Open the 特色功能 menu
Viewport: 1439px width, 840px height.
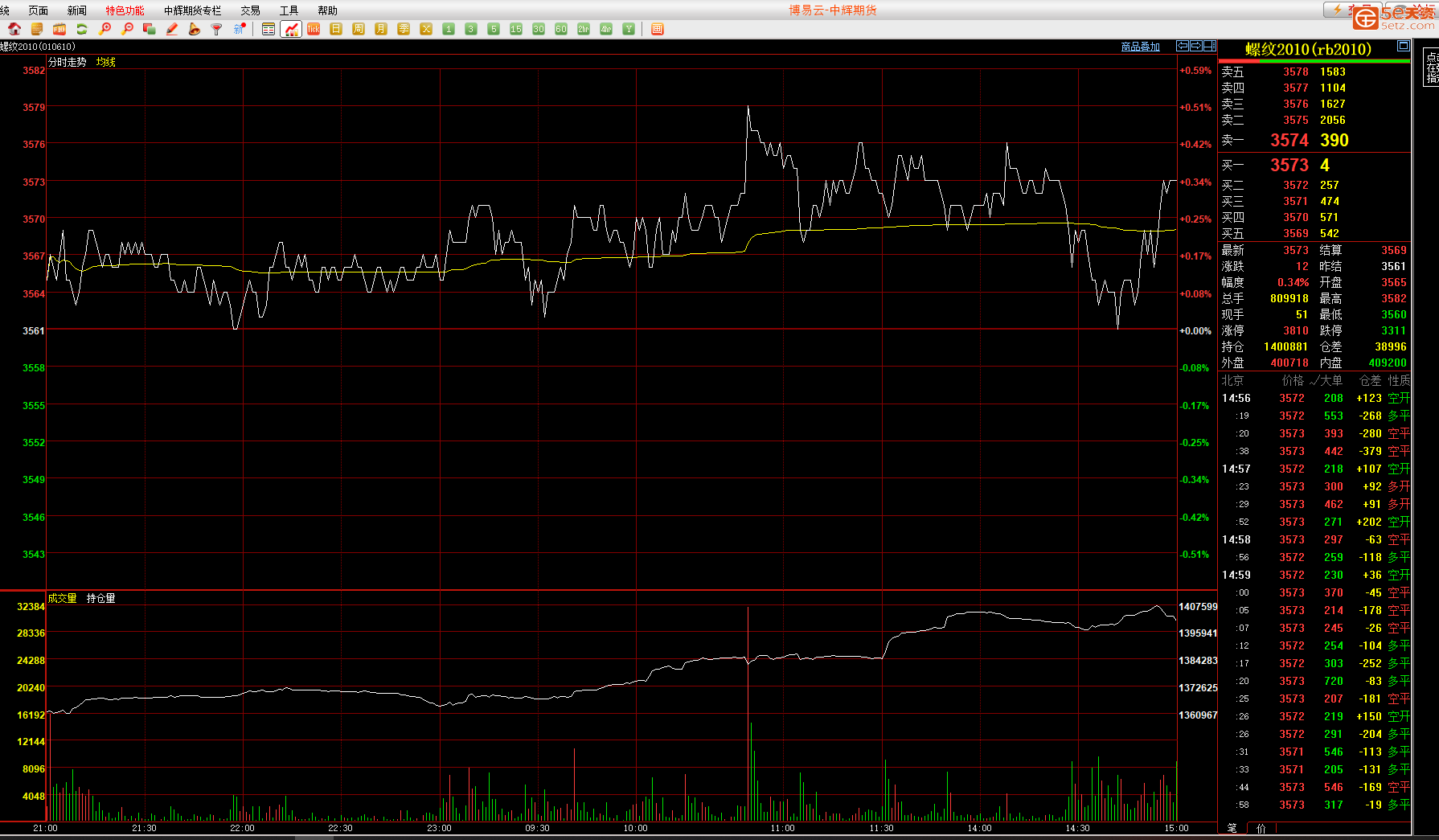coord(125,10)
